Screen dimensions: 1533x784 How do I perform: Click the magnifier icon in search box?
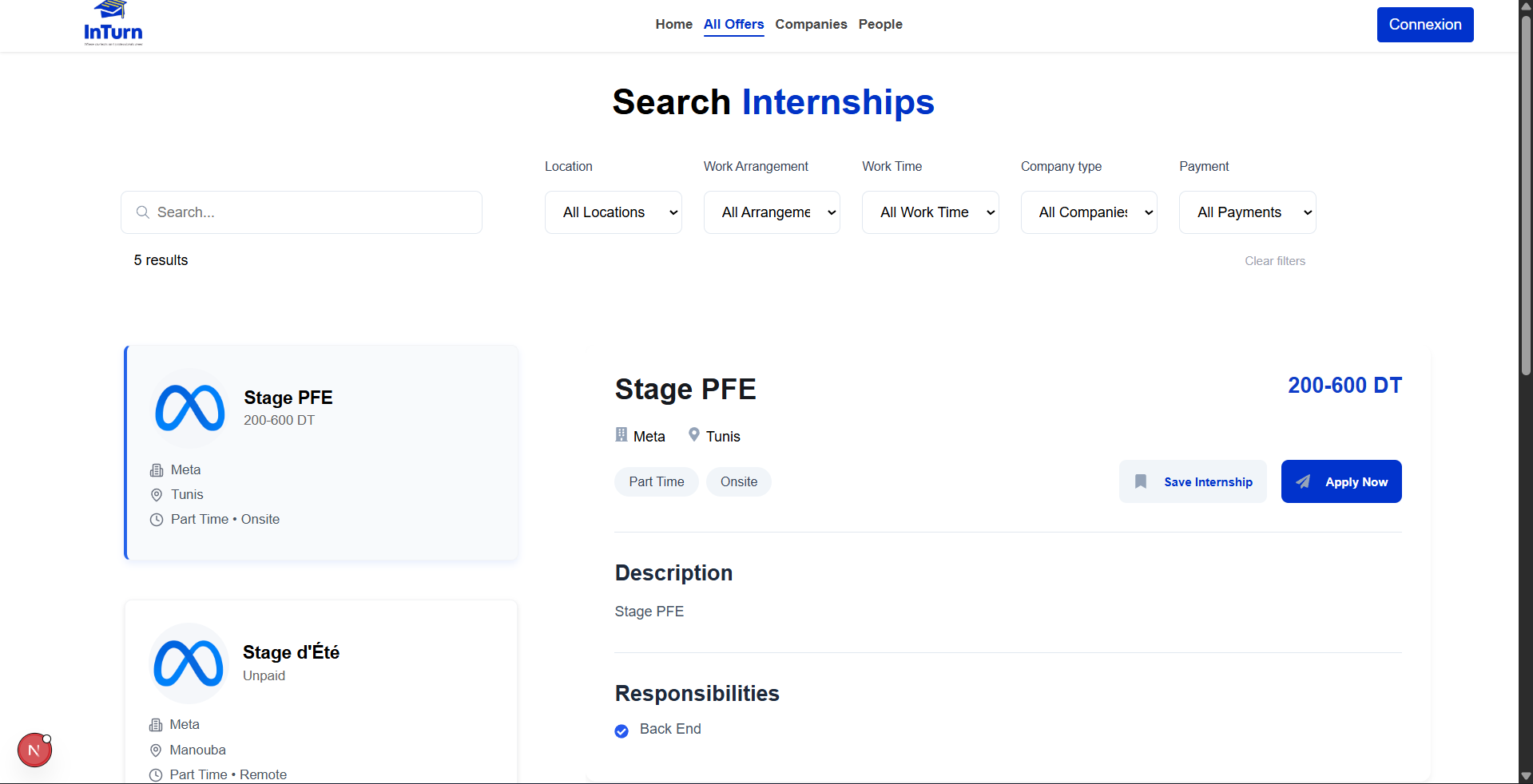tap(143, 212)
